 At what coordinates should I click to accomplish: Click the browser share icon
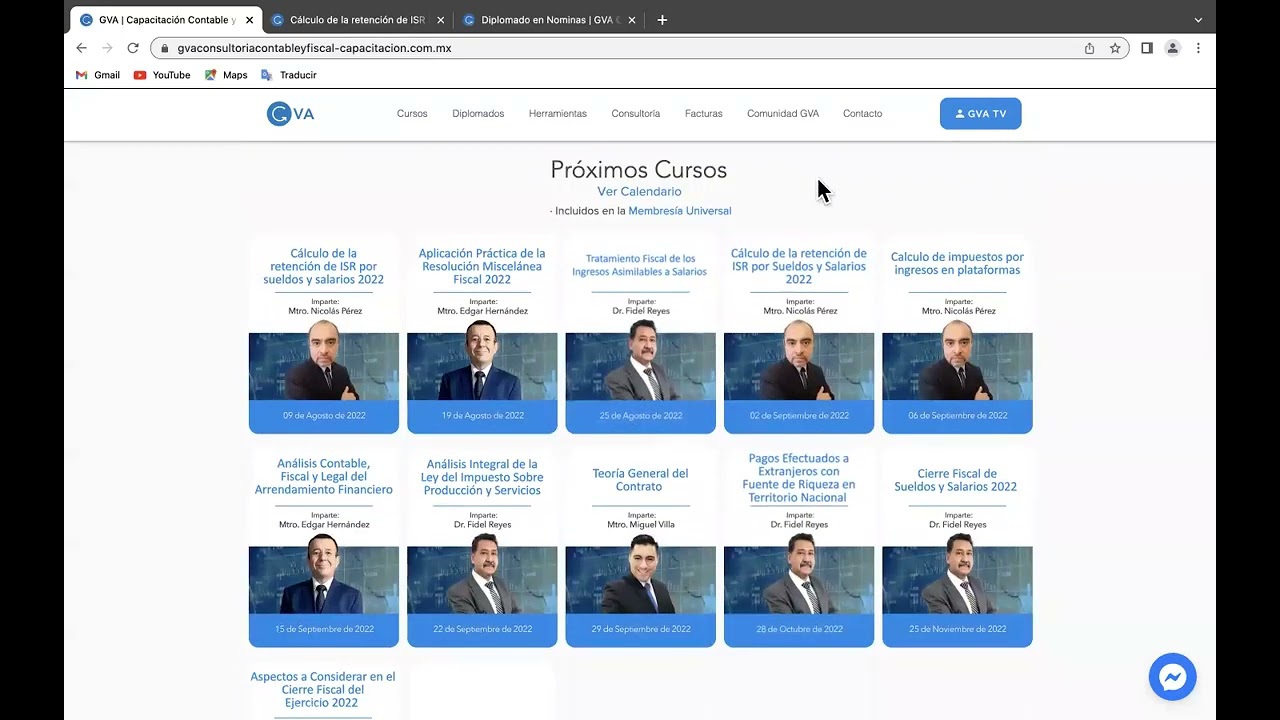pos(1089,48)
